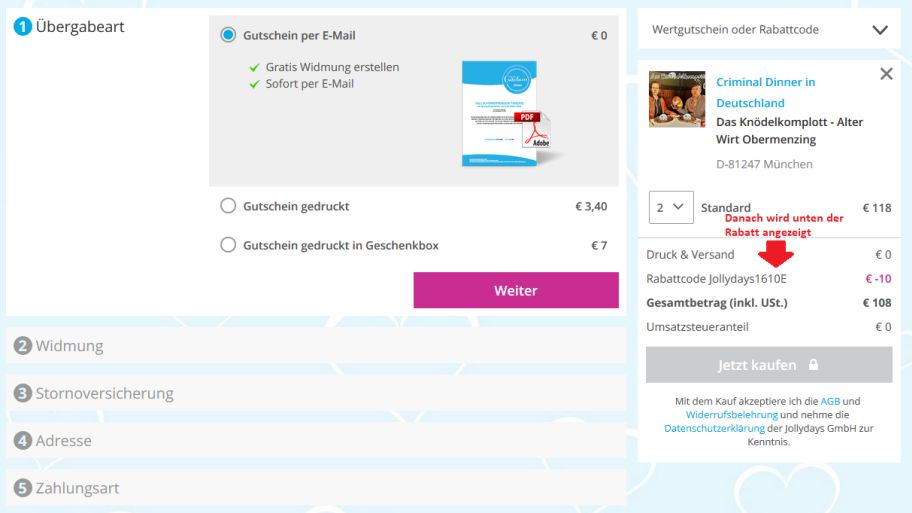The image size is (912, 513).
Task: Choose Gutschein gedruckt in Geschenkbox option
Action: pyautogui.click(x=228, y=245)
